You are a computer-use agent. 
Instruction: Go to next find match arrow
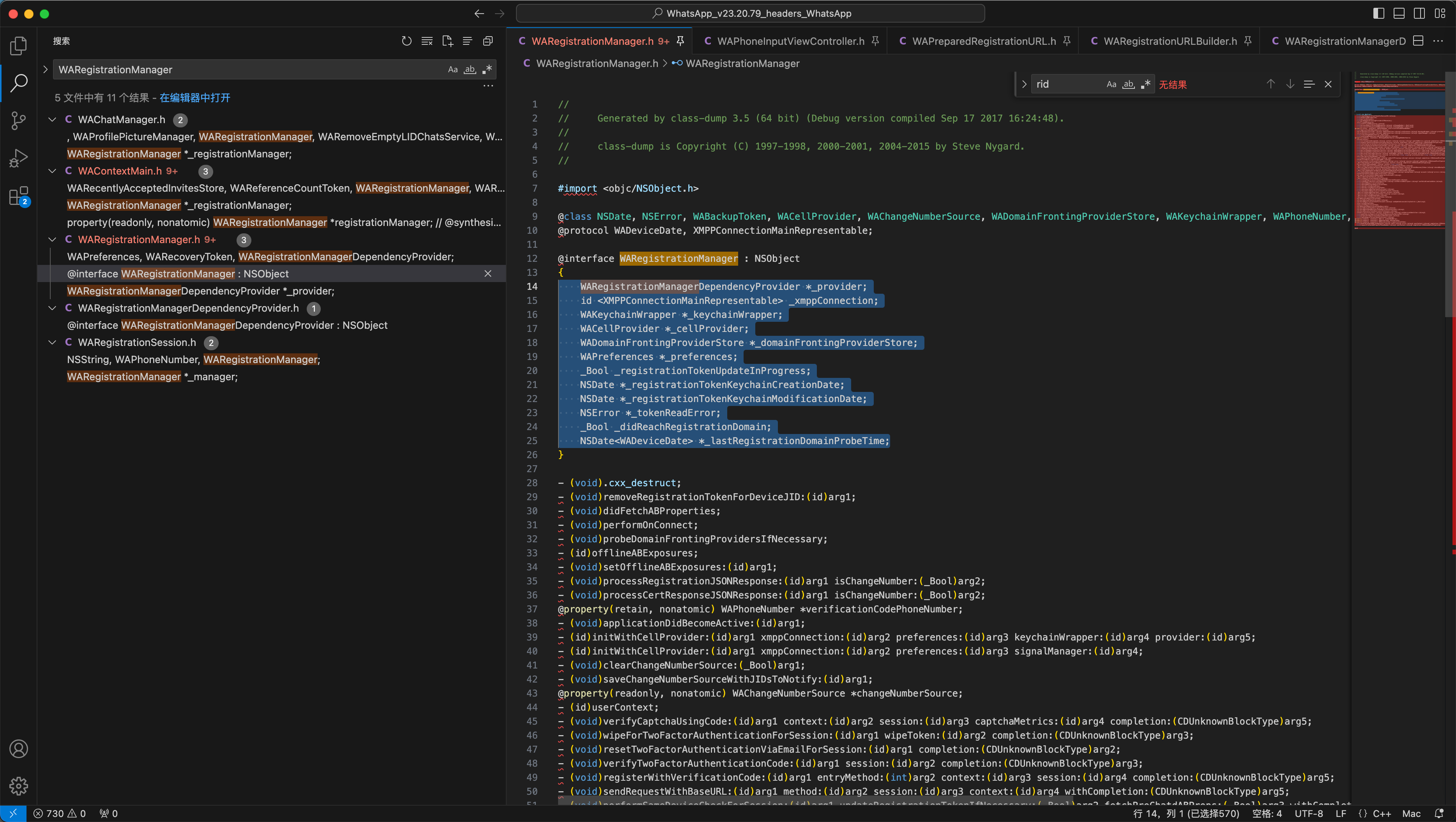[1290, 84]
